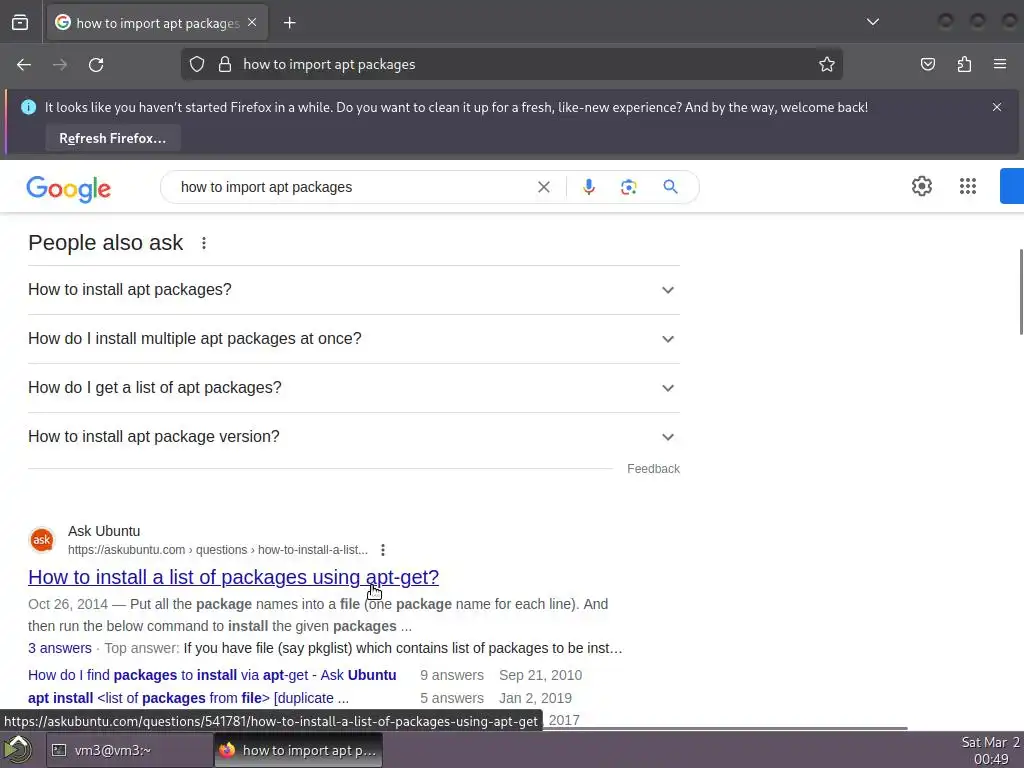Image resolution: width=1024 pixels, height=768 pixels.
Task: Open a new tab with plus button
Action: click(x=289, y=23)
